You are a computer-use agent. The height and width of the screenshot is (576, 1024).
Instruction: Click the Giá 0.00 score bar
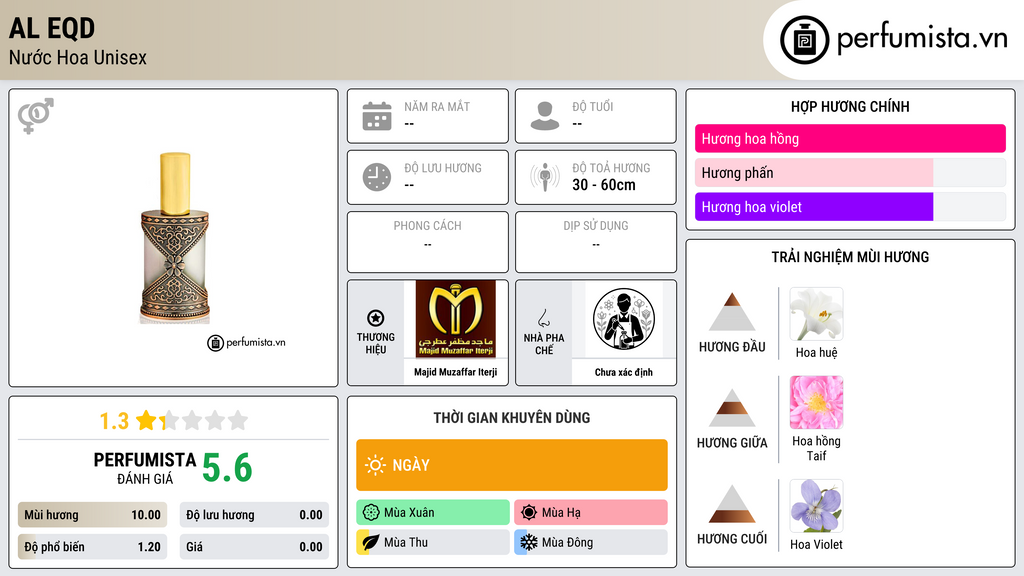click(x=254, y=547)
